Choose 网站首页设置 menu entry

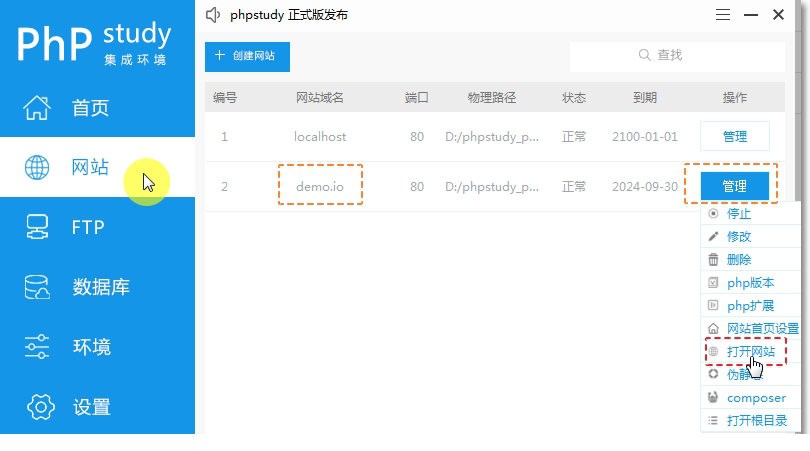pos(751,329)
